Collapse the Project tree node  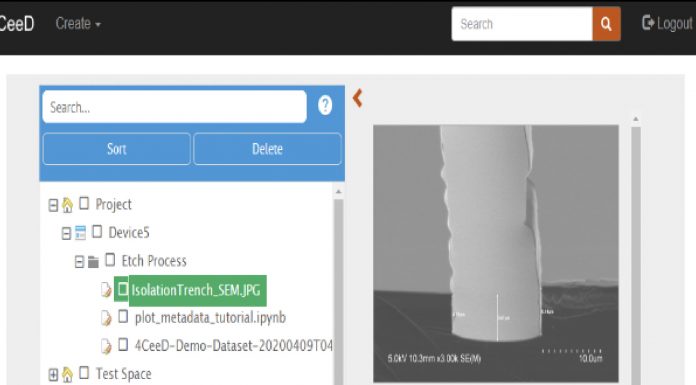tap(53, 205)
